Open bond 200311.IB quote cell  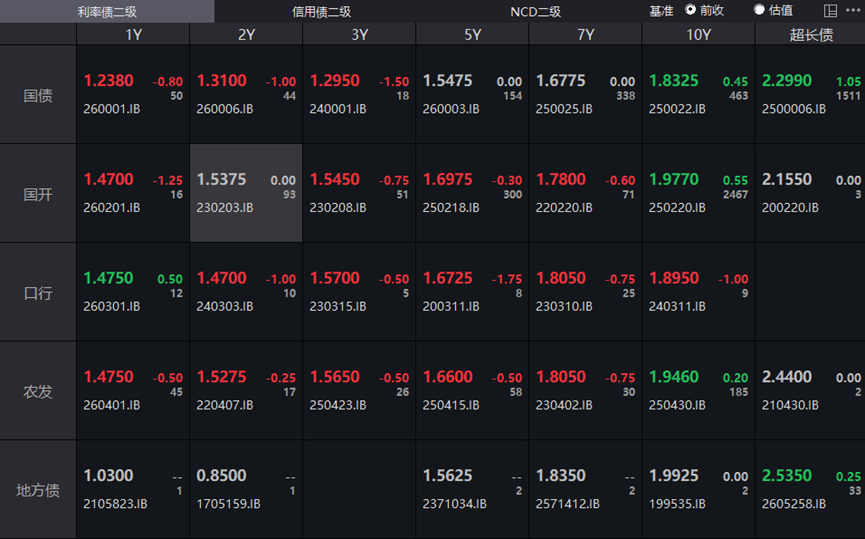coord(472,292)
